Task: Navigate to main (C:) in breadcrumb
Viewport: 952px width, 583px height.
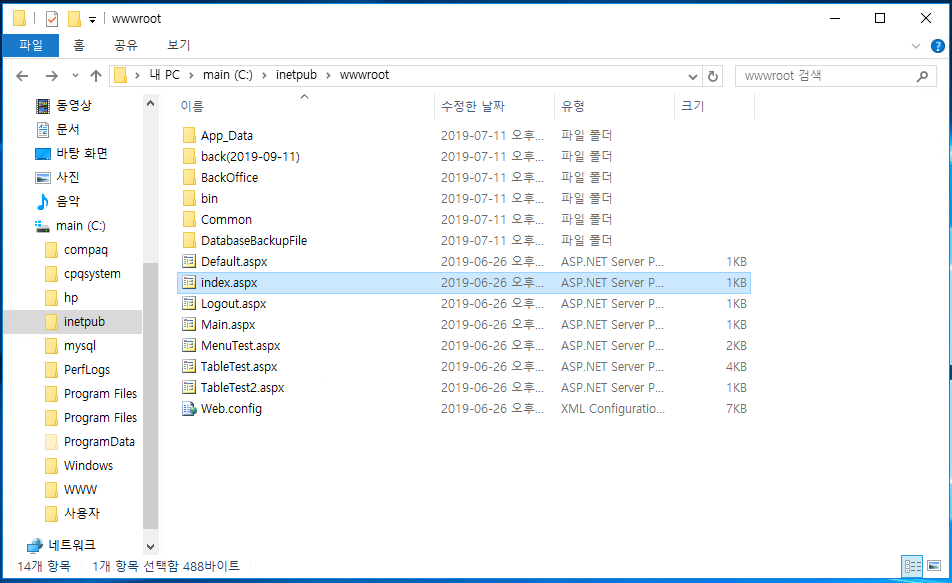Action: pyautogui.click(x=228, y=75)
